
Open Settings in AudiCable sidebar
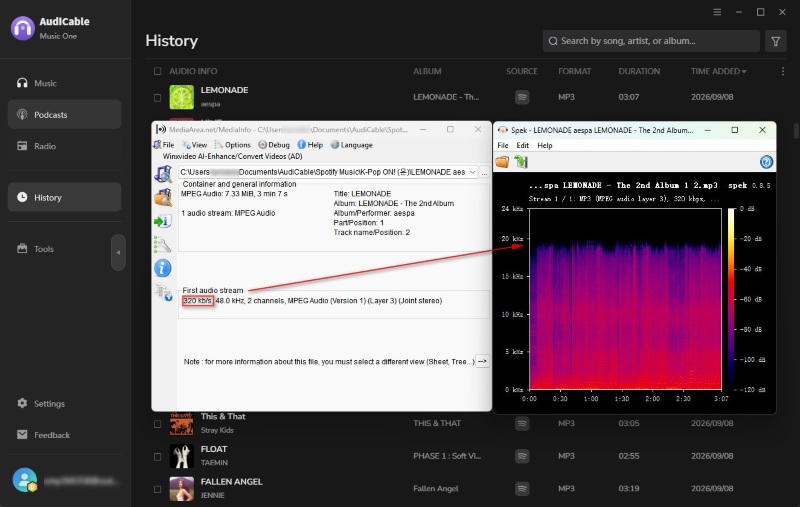pos(64,403)
